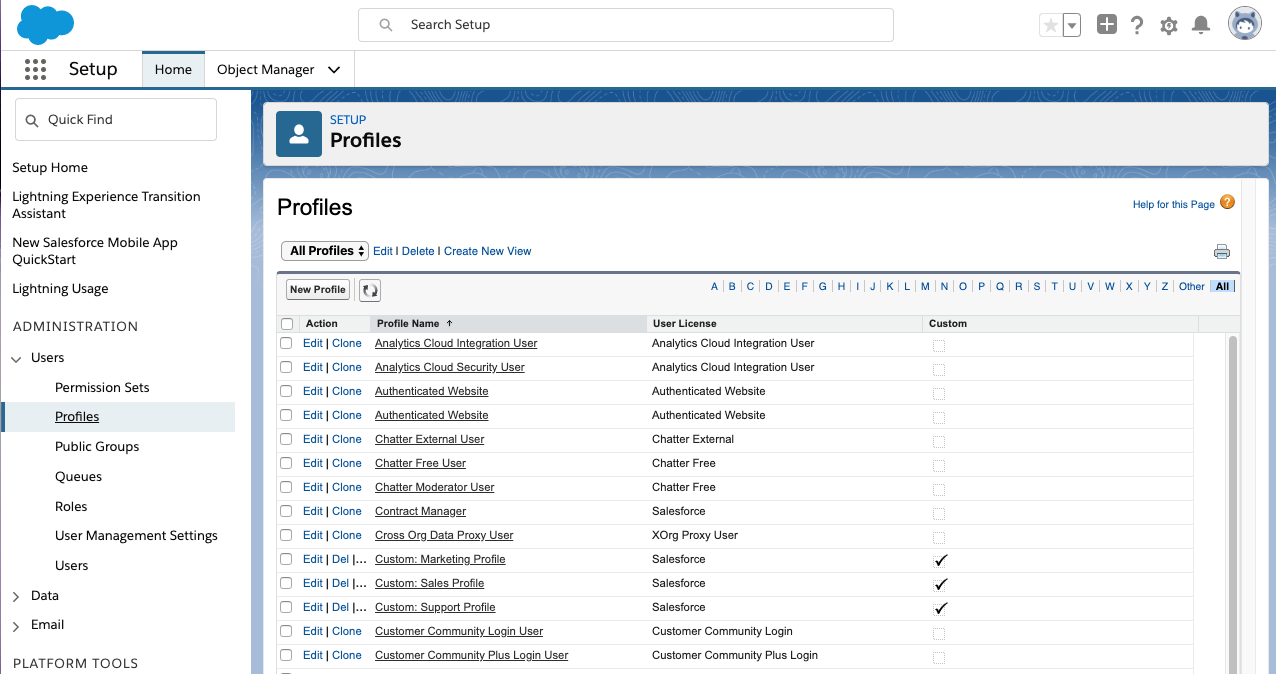Image resolution: width=1276 pixels, height=674 pixels.
Task: Click the Salesforce cloud logo
Action: tap(46, 24)
